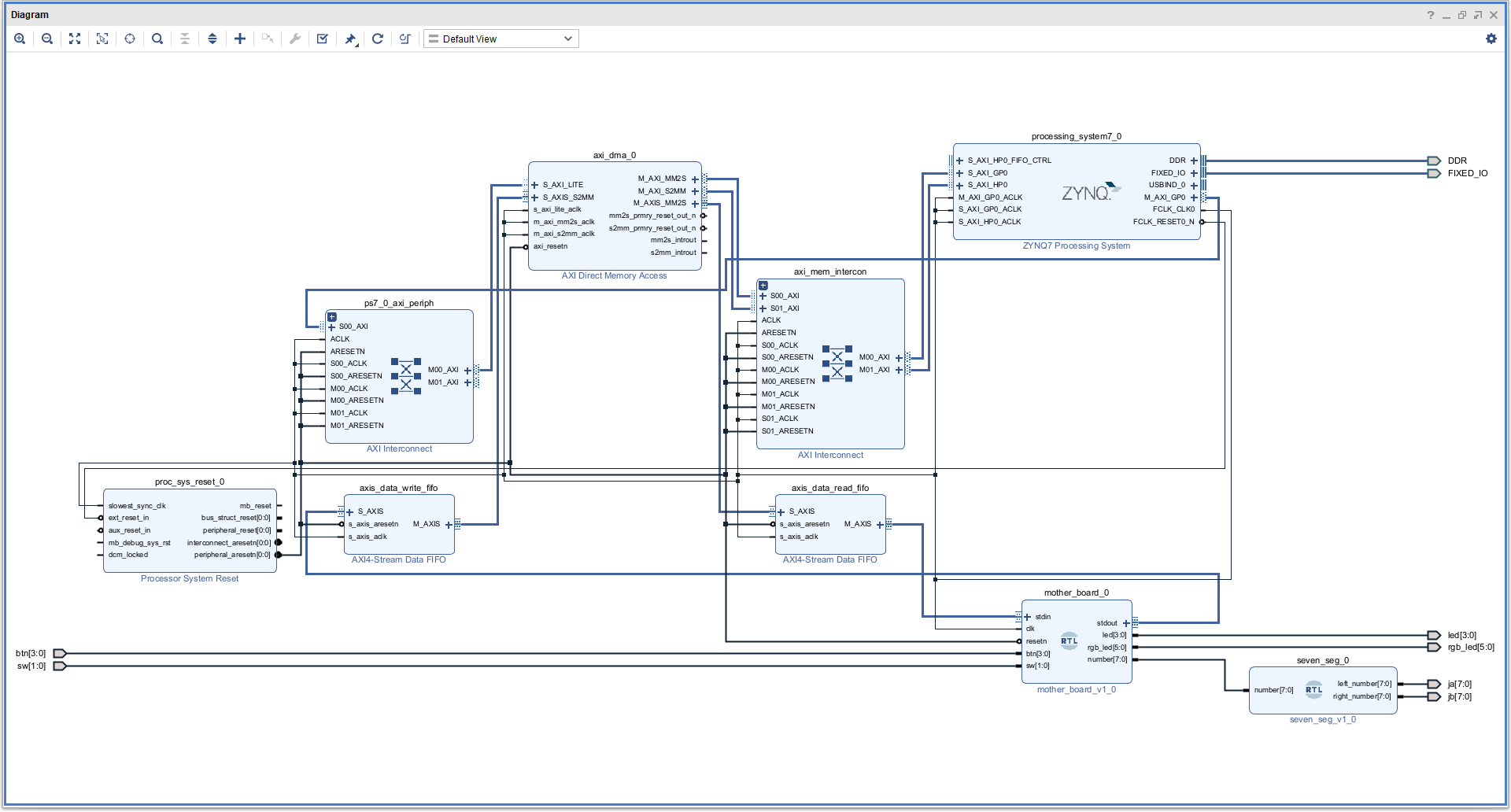Open help question mark in Diagram titlebar
This screenshot has width=1511, height=812.
click(x=1431, y=15)
